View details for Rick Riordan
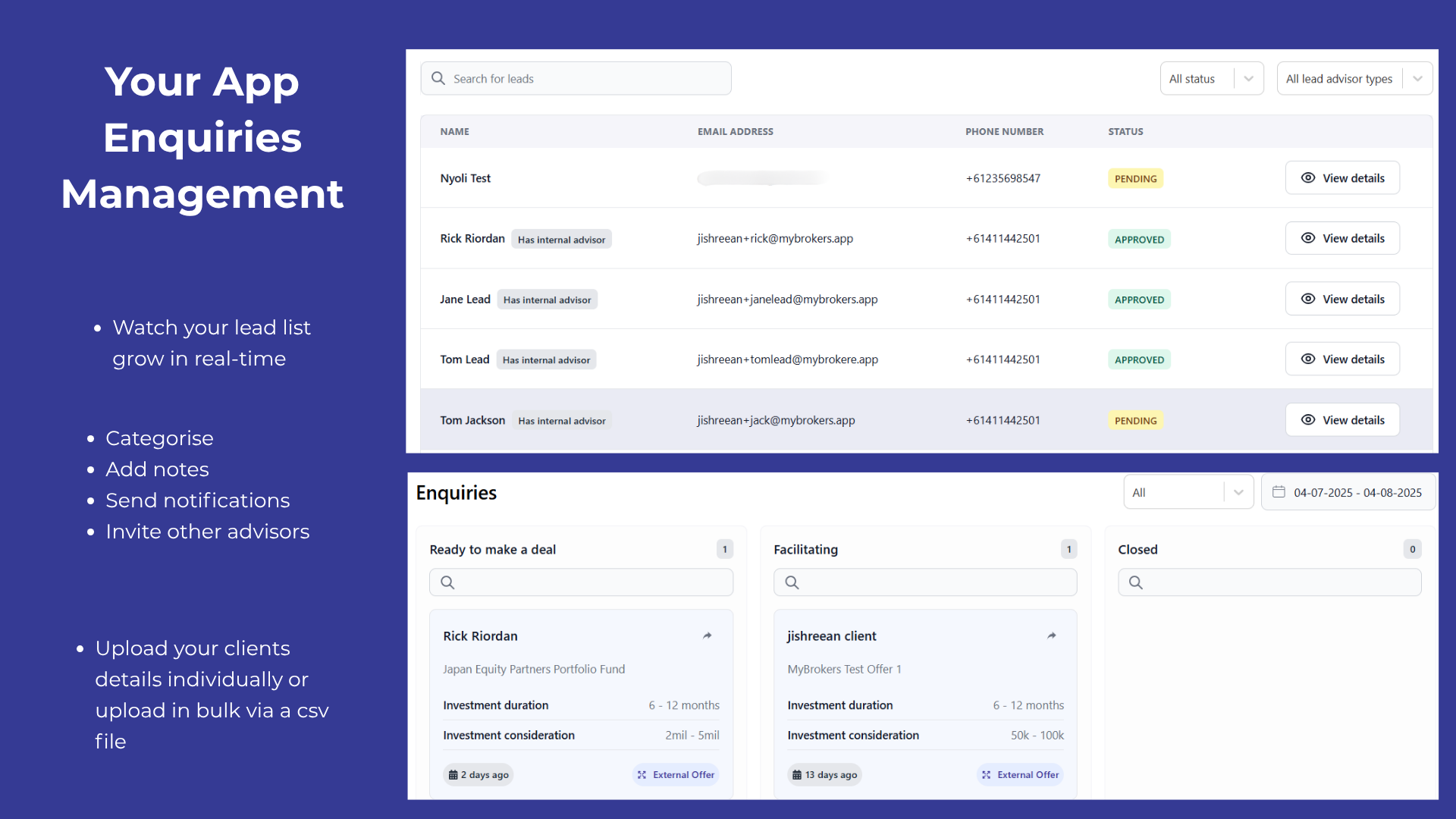This screenshot has height=819, width=1456. (1341, 238)
